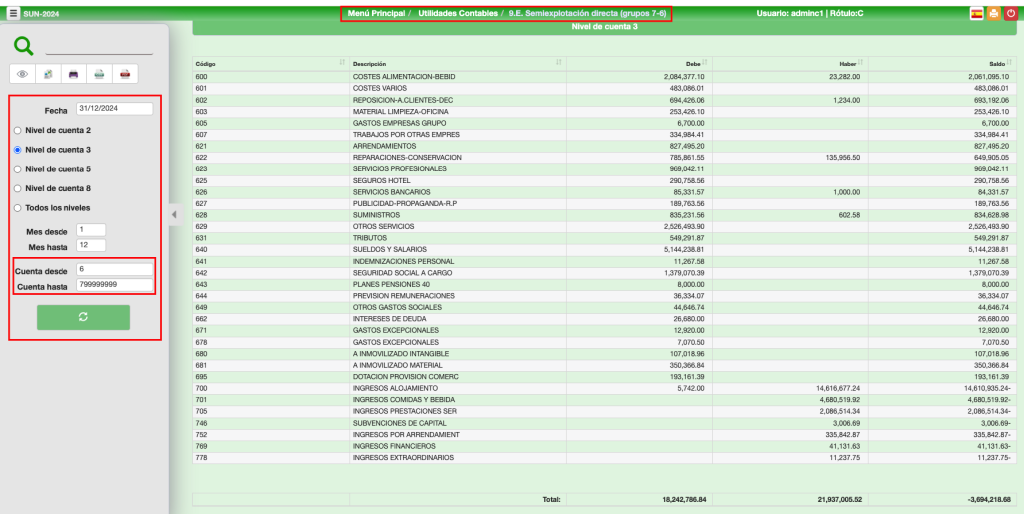The width and height of the screenshot is (1024, 514).
Task: Click the Spanish flag language icon
Action: [x=976, y=13]
